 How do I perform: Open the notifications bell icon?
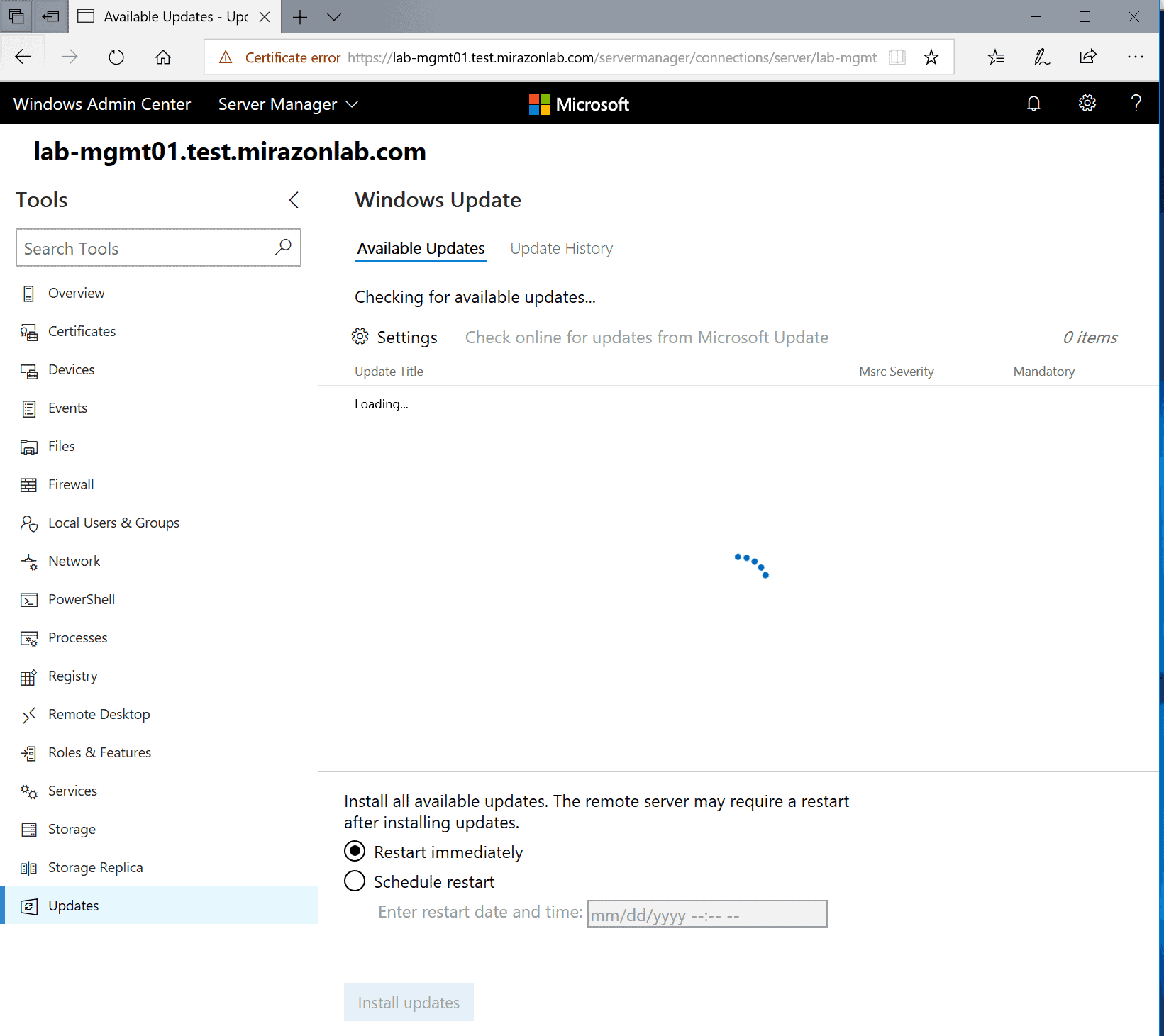[1033, 104]
